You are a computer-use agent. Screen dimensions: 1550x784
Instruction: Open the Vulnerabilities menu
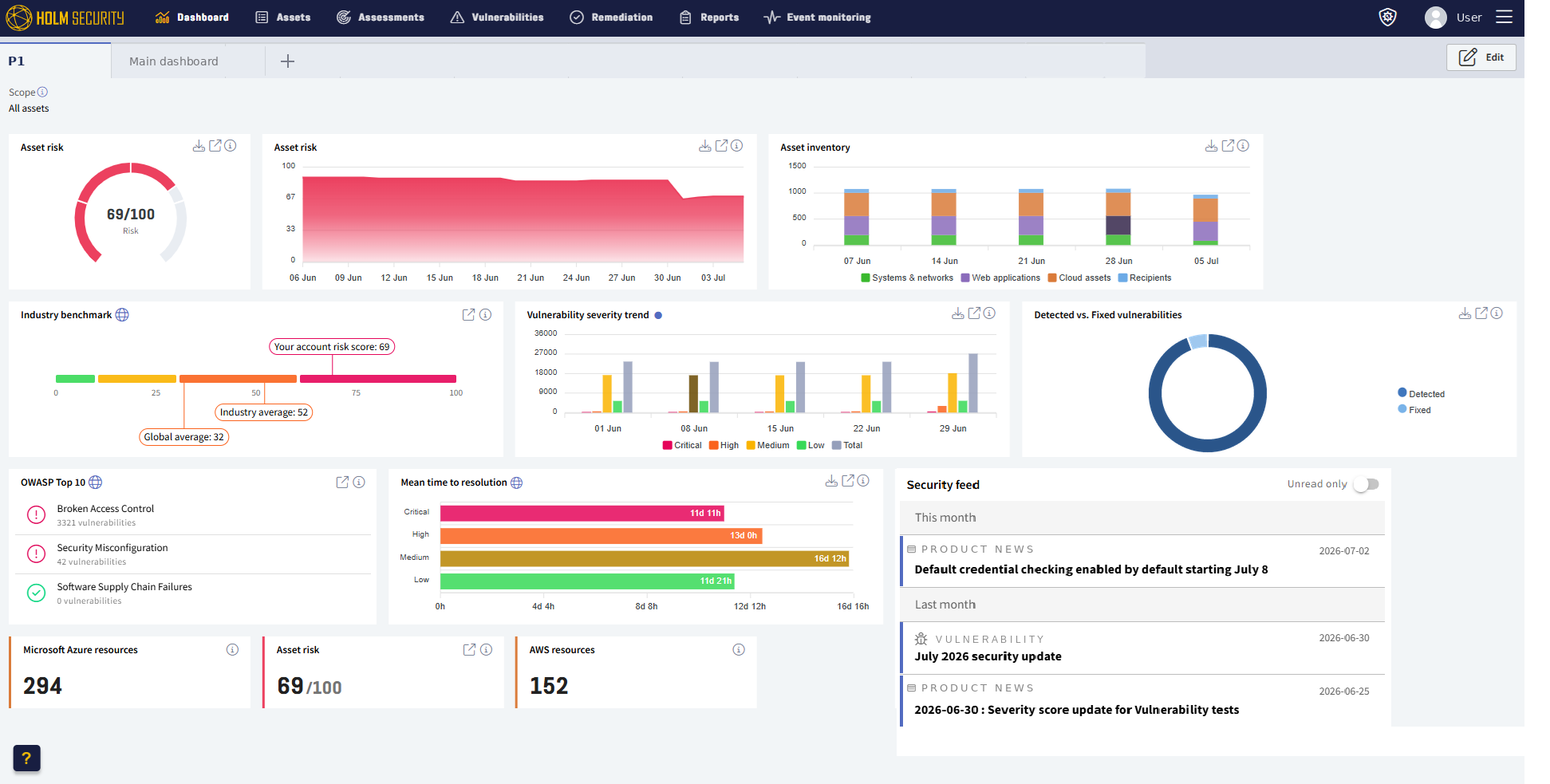point(497,18)
